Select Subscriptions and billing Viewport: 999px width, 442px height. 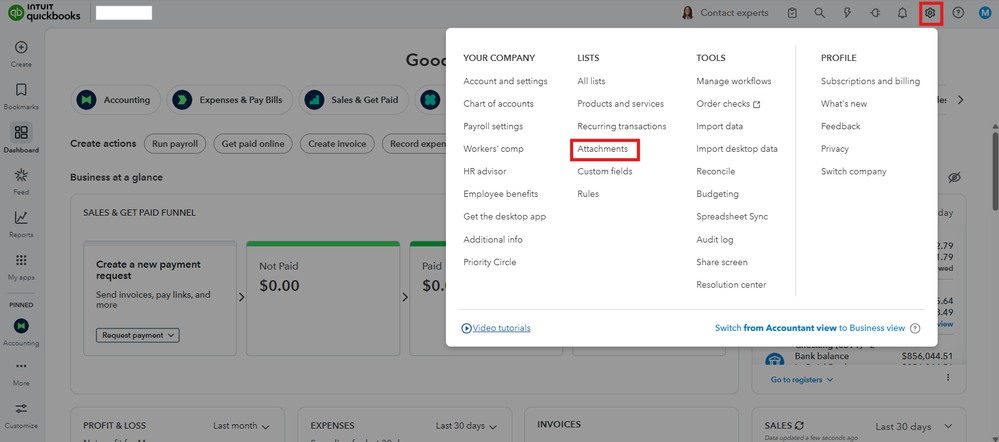[870, 81]
